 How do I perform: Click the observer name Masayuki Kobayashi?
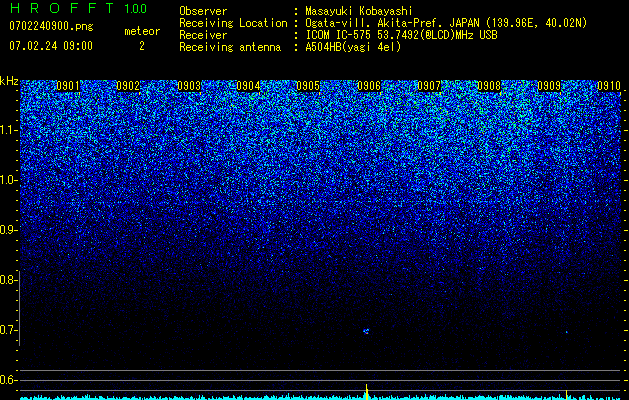pos(359,11)
